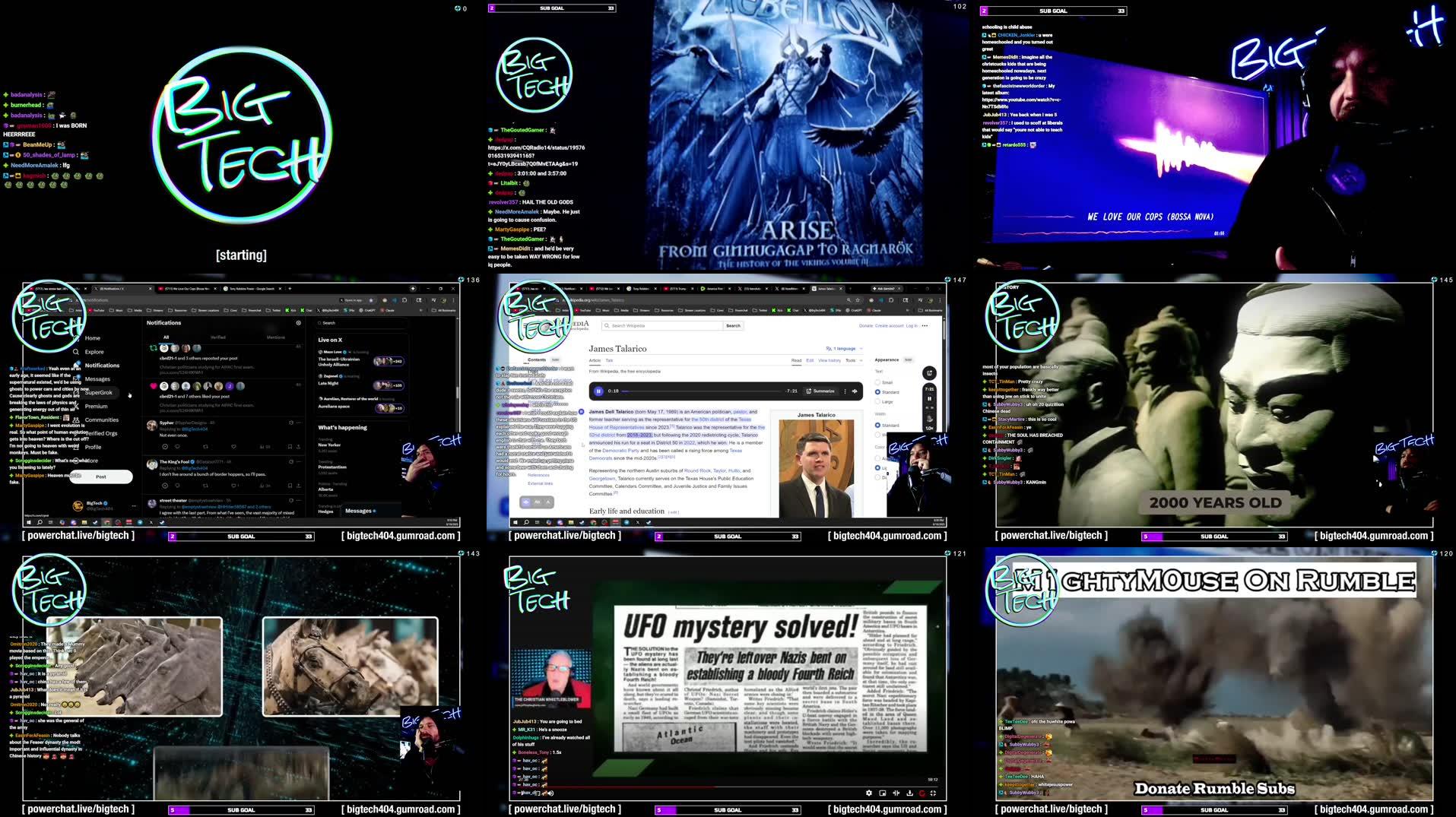Hide the Wikipedia Appearance panel
1456x817 pixels.
pyautogui.click(x=908, y=359)
